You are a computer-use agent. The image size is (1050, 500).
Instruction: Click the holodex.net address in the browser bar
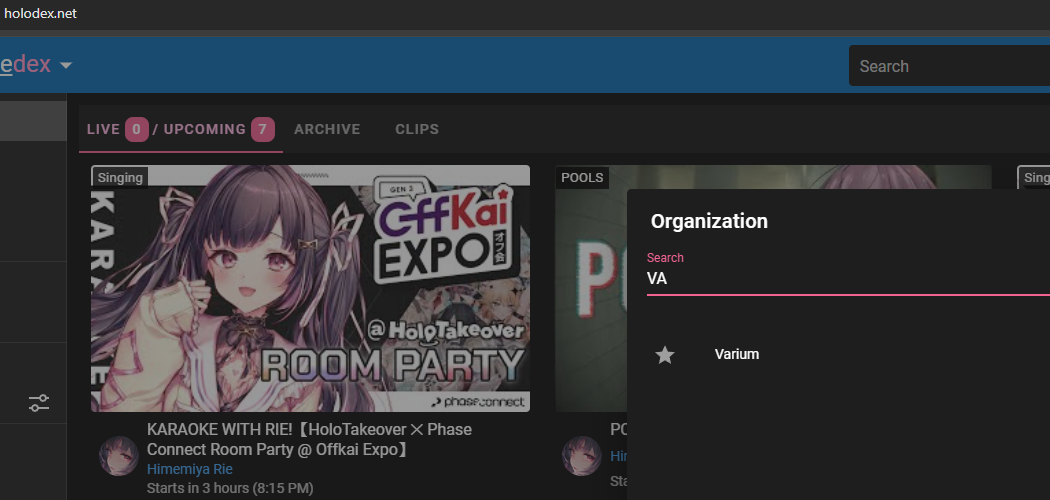coord(41,13)
